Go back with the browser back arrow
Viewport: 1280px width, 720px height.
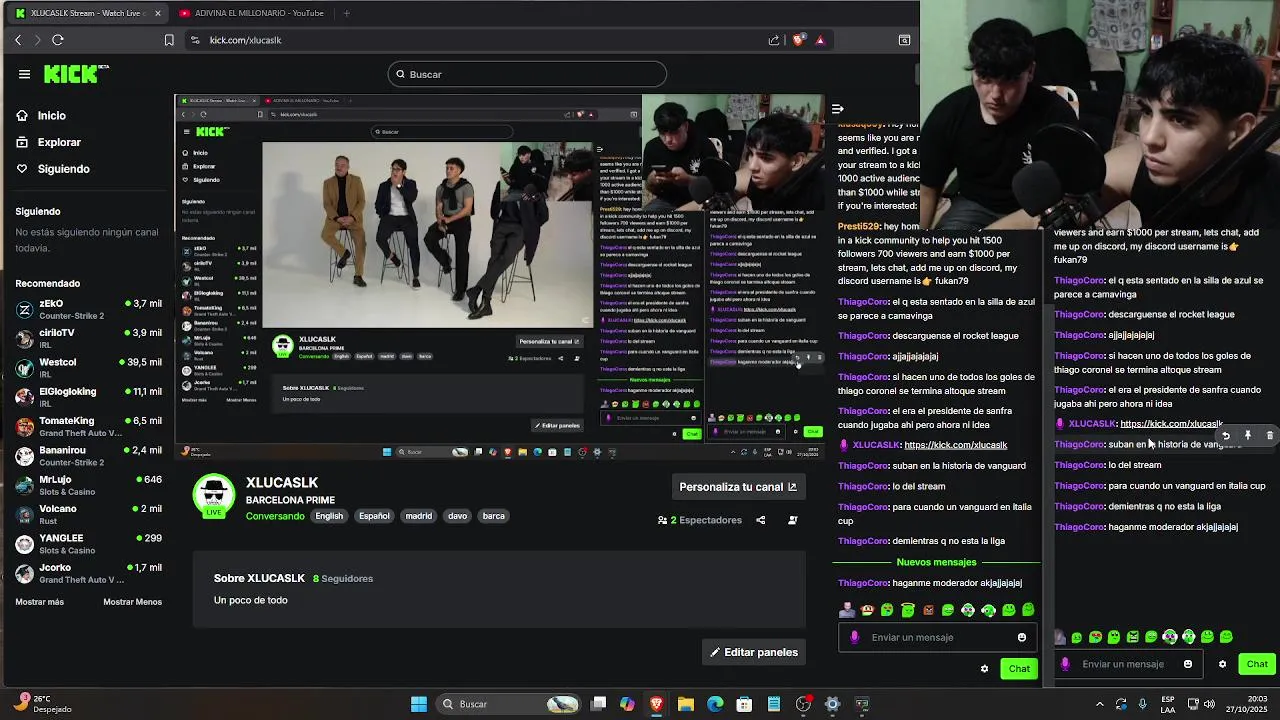coord(18,40)
